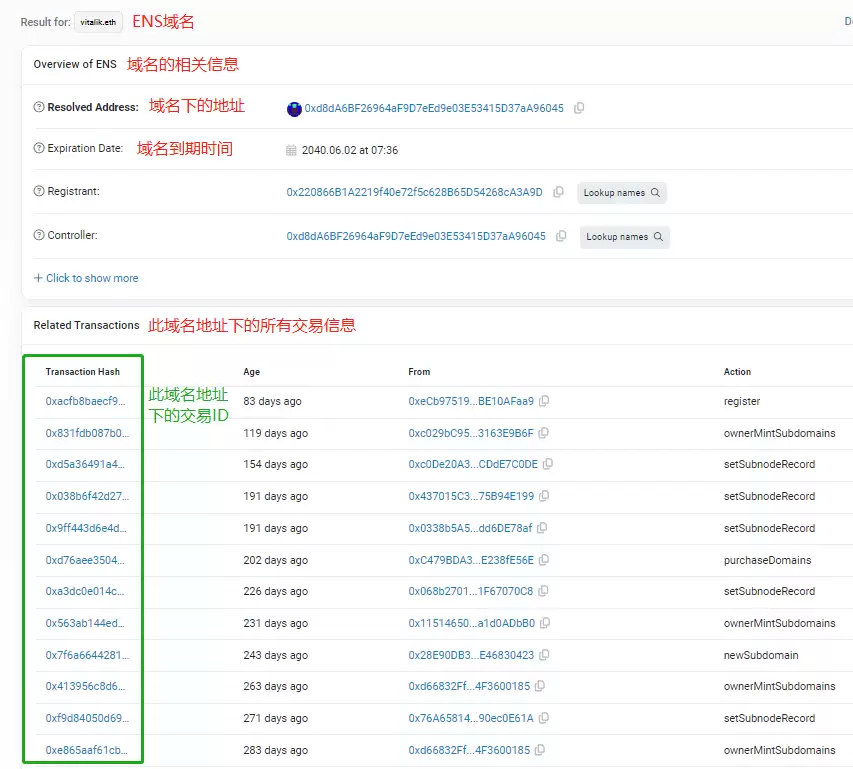853x769 pixels.
Task: Click 'Lookup names' for the Registrant
Action: click(621, 192)
